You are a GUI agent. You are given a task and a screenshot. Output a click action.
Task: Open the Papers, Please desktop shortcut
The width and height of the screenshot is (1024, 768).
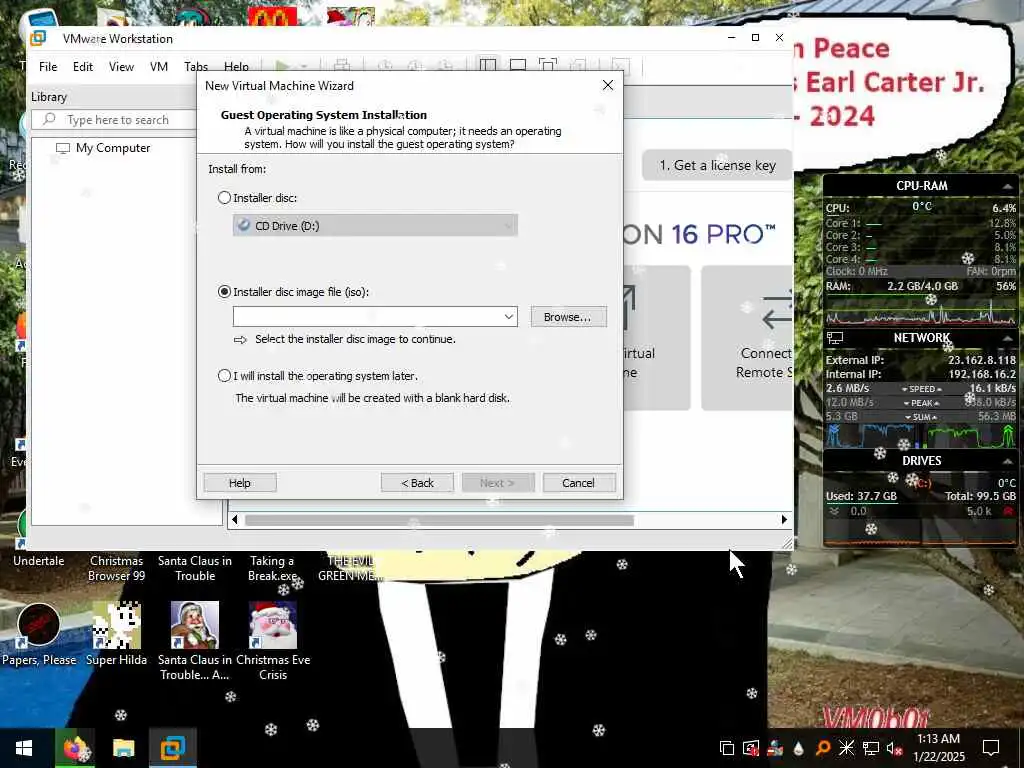[39, 635]
